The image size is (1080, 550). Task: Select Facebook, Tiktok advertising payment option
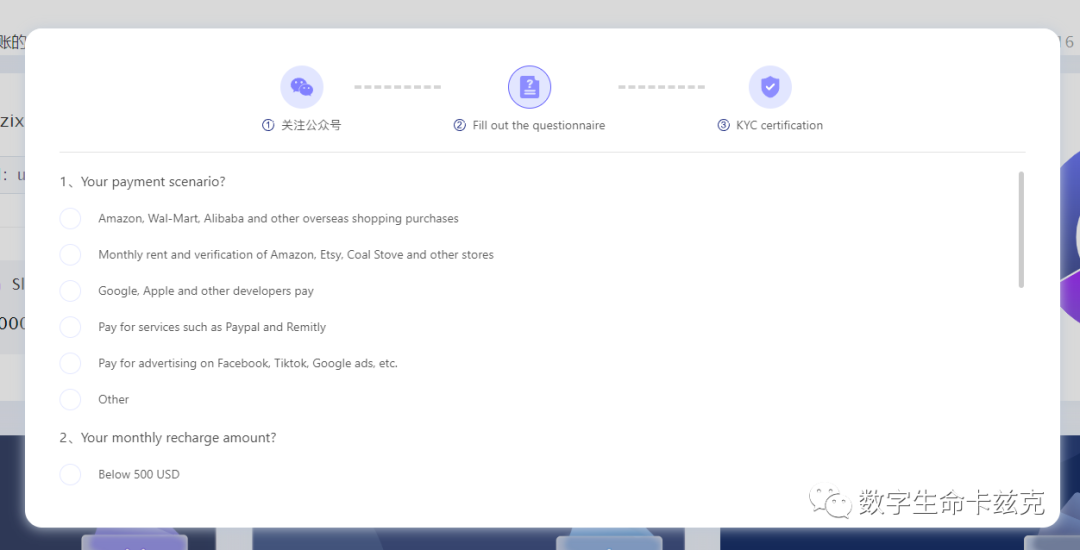click(x=70, y=363)
